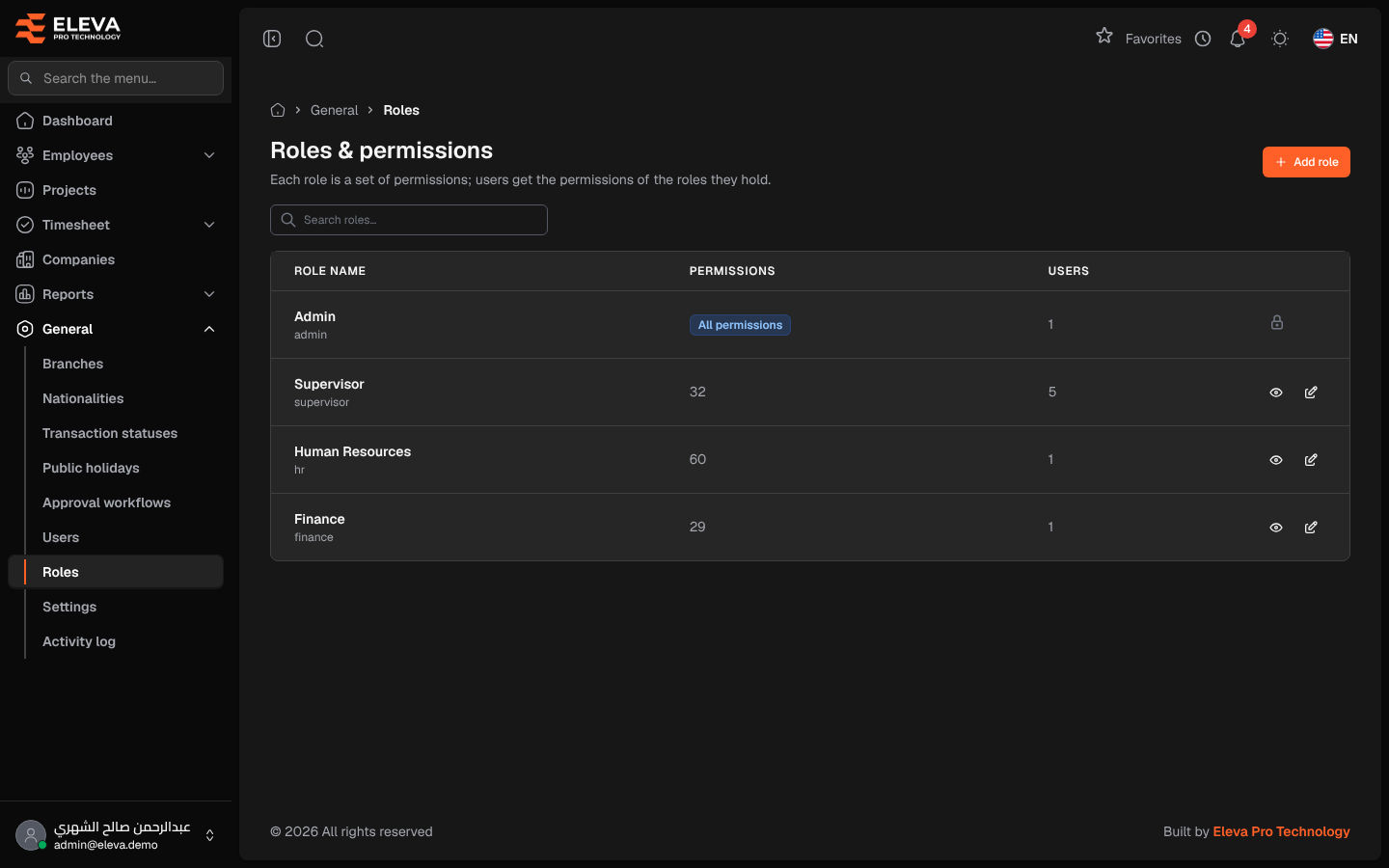1389x868 pixels.
Task: Click Supervisor's users count of 5
Action: point(1052,392)
